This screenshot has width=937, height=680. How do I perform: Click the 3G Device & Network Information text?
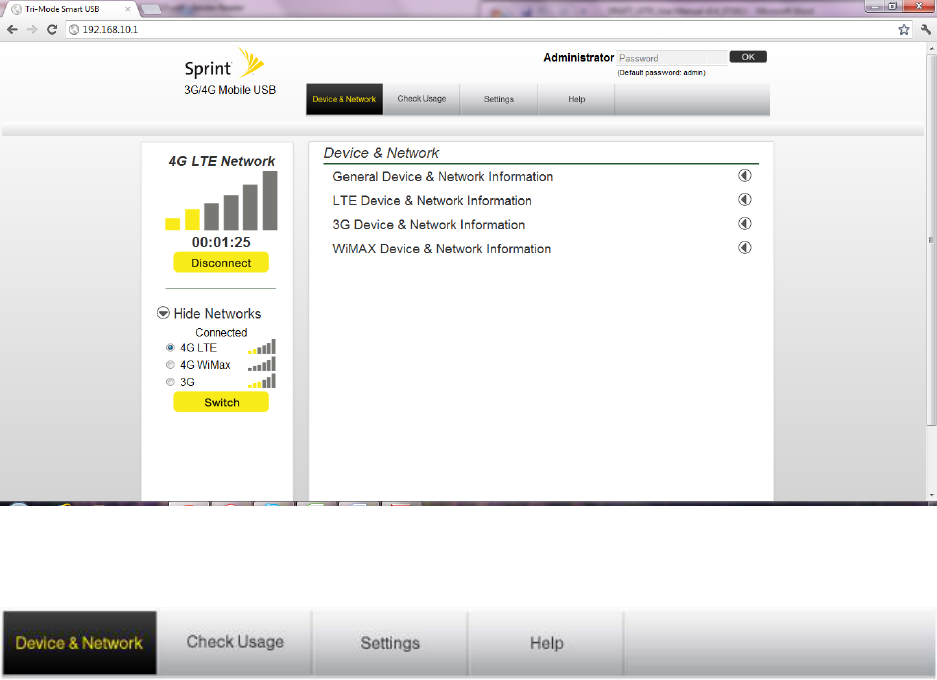tap(428, 225)
